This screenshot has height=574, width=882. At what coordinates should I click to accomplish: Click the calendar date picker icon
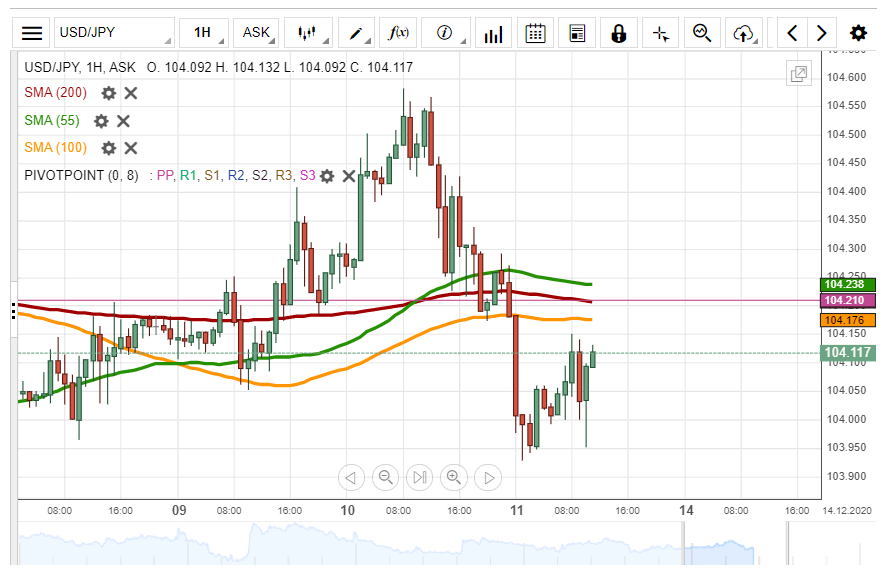pyautogui.click(x=535, y=33)
